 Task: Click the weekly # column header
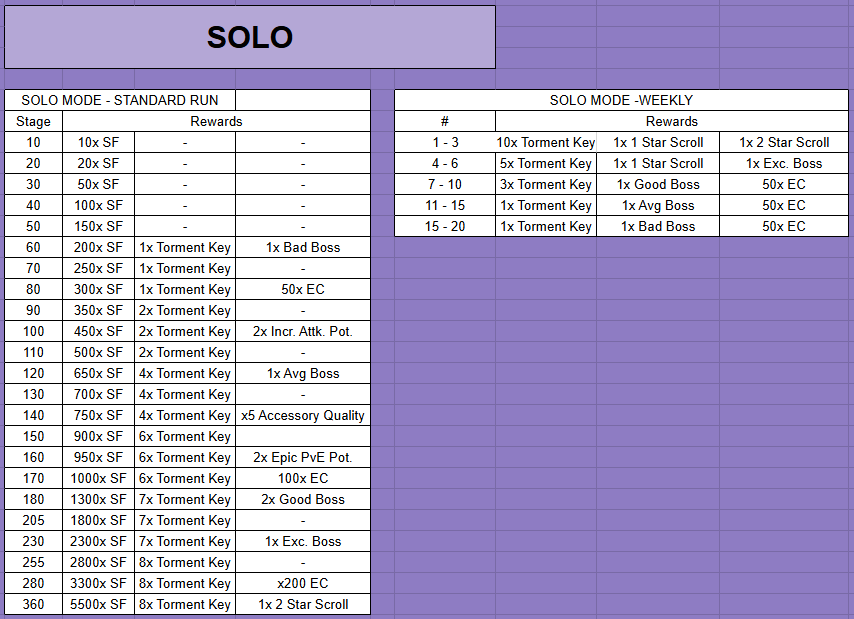click(445, 121)
